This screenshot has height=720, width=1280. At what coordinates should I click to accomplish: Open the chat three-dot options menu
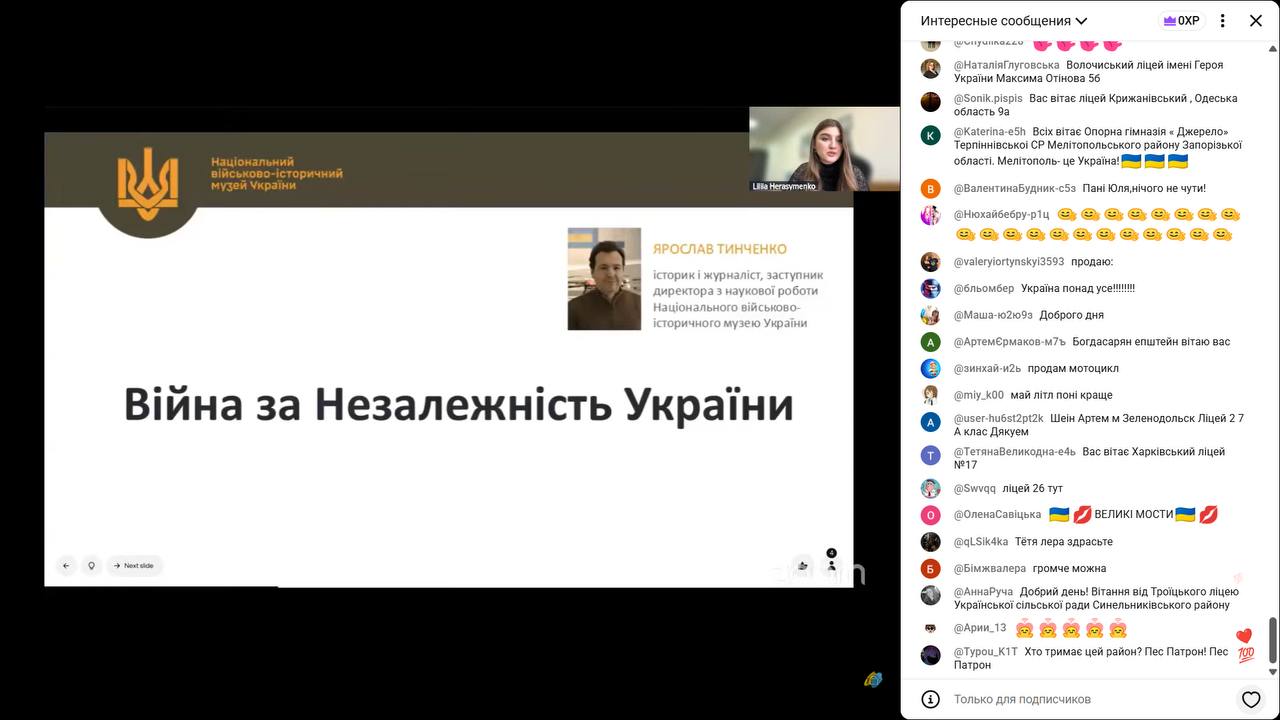1222,21
